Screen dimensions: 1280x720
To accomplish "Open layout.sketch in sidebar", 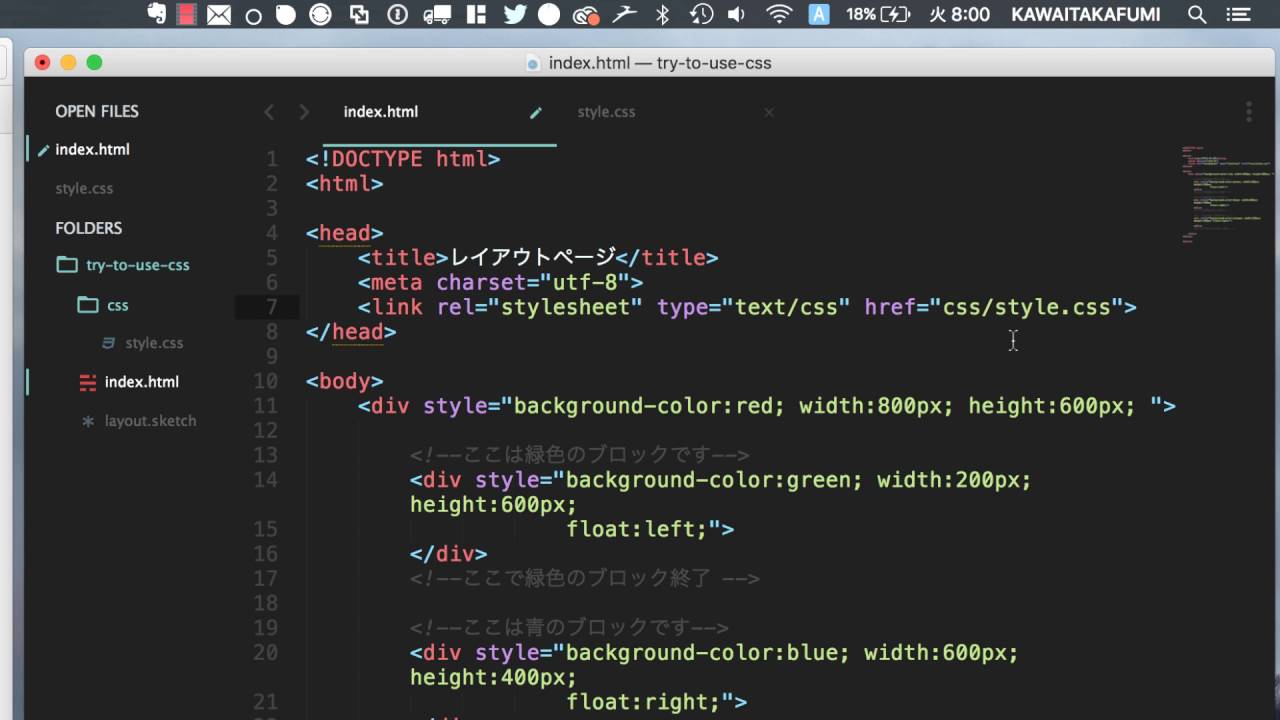I will point(150,421).
